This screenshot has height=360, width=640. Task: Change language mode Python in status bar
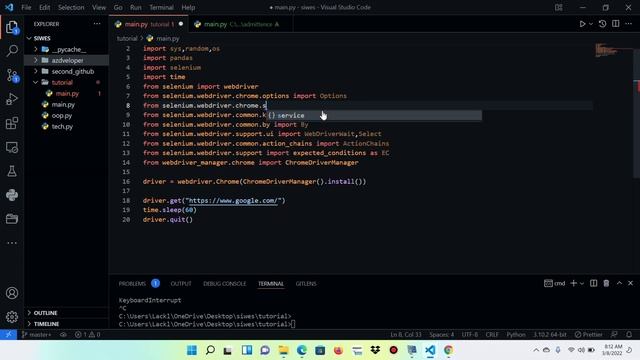pyautogui.click(x=516, y=334)
